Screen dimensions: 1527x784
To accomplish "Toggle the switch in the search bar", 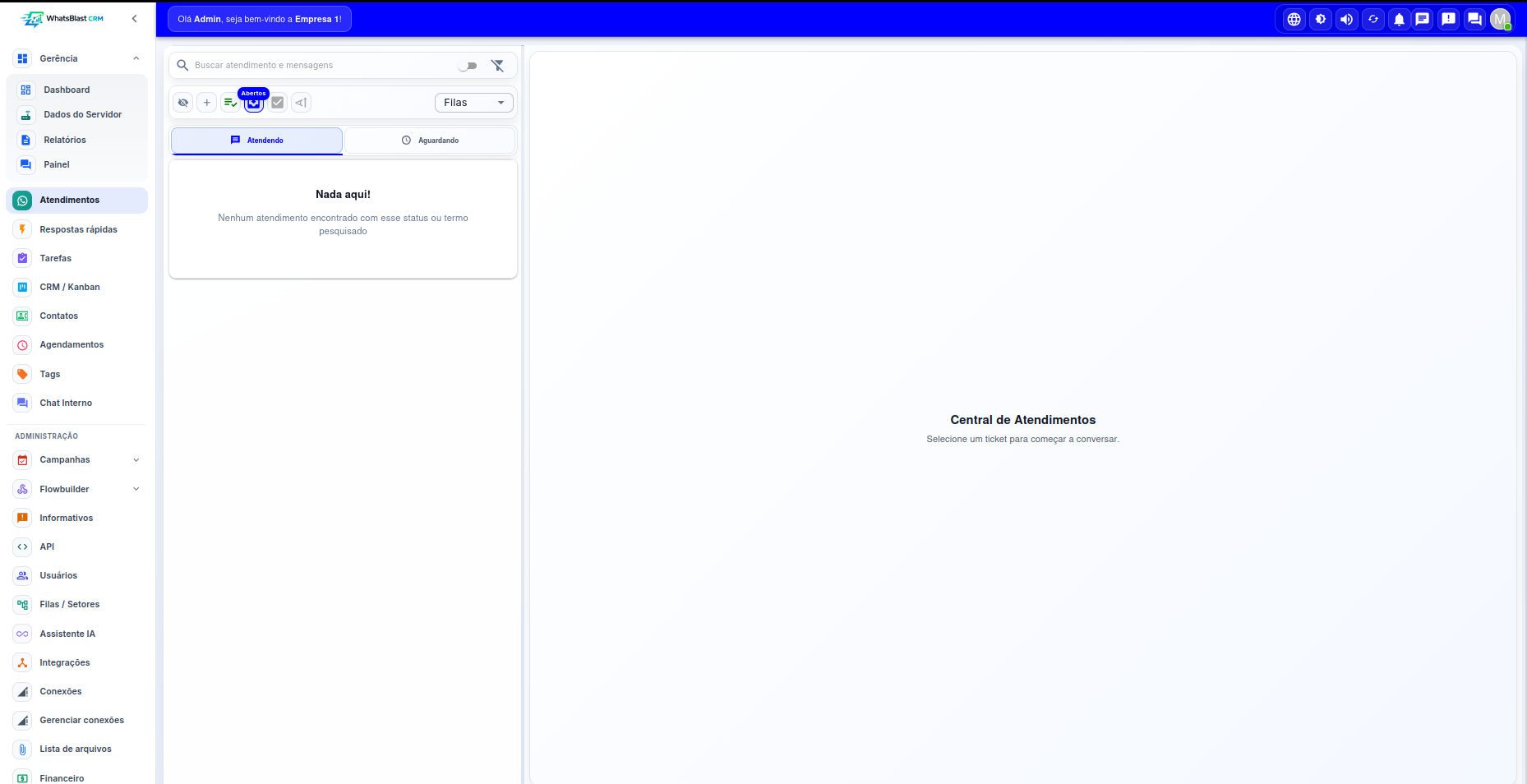I will tap(468, 66).
